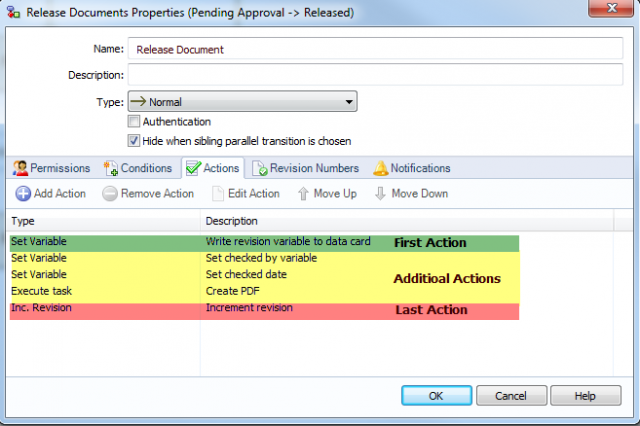Click the Type column header

[x=103, y=221]
